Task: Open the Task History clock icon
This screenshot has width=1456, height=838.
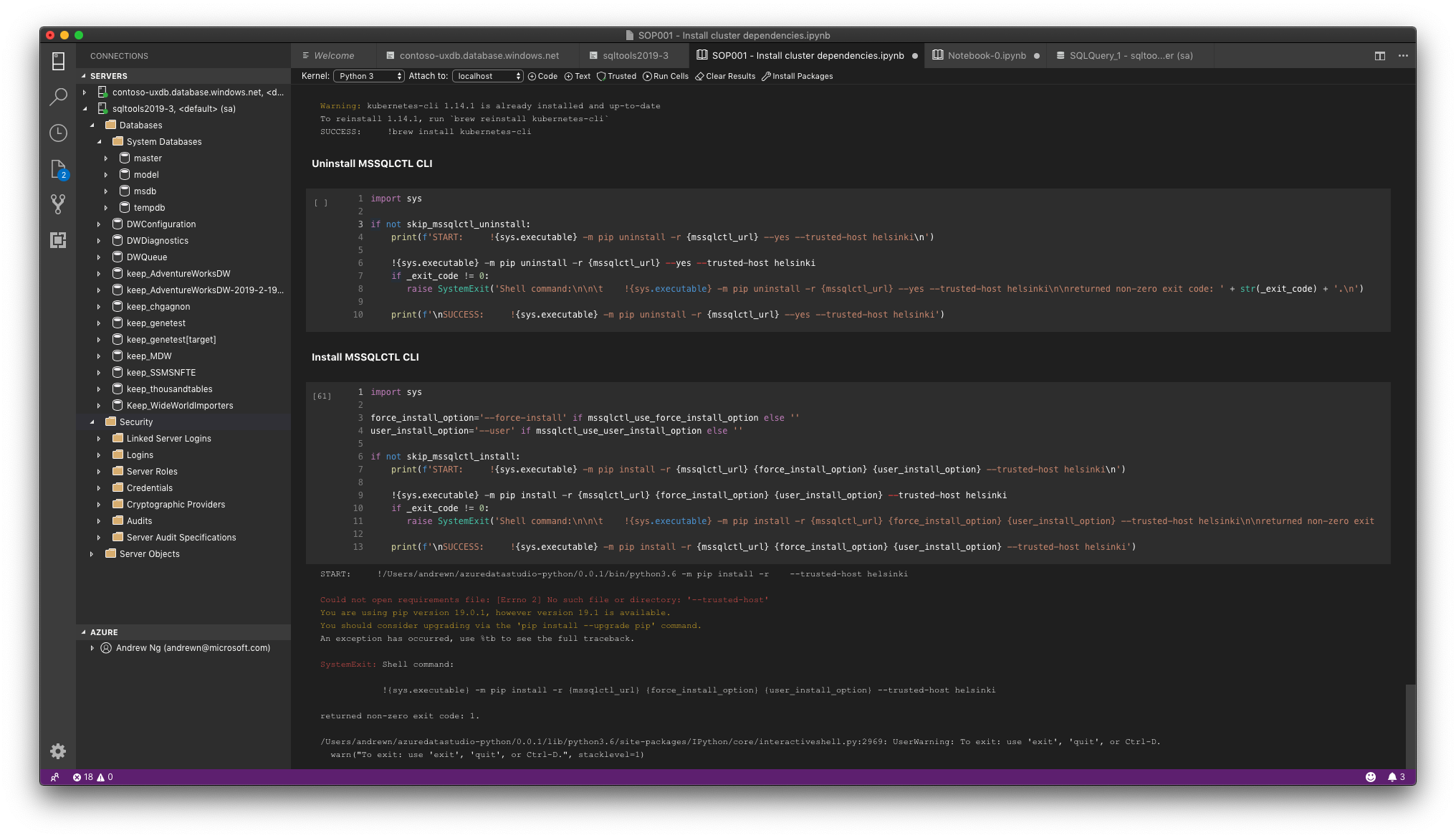Action: 58,133
